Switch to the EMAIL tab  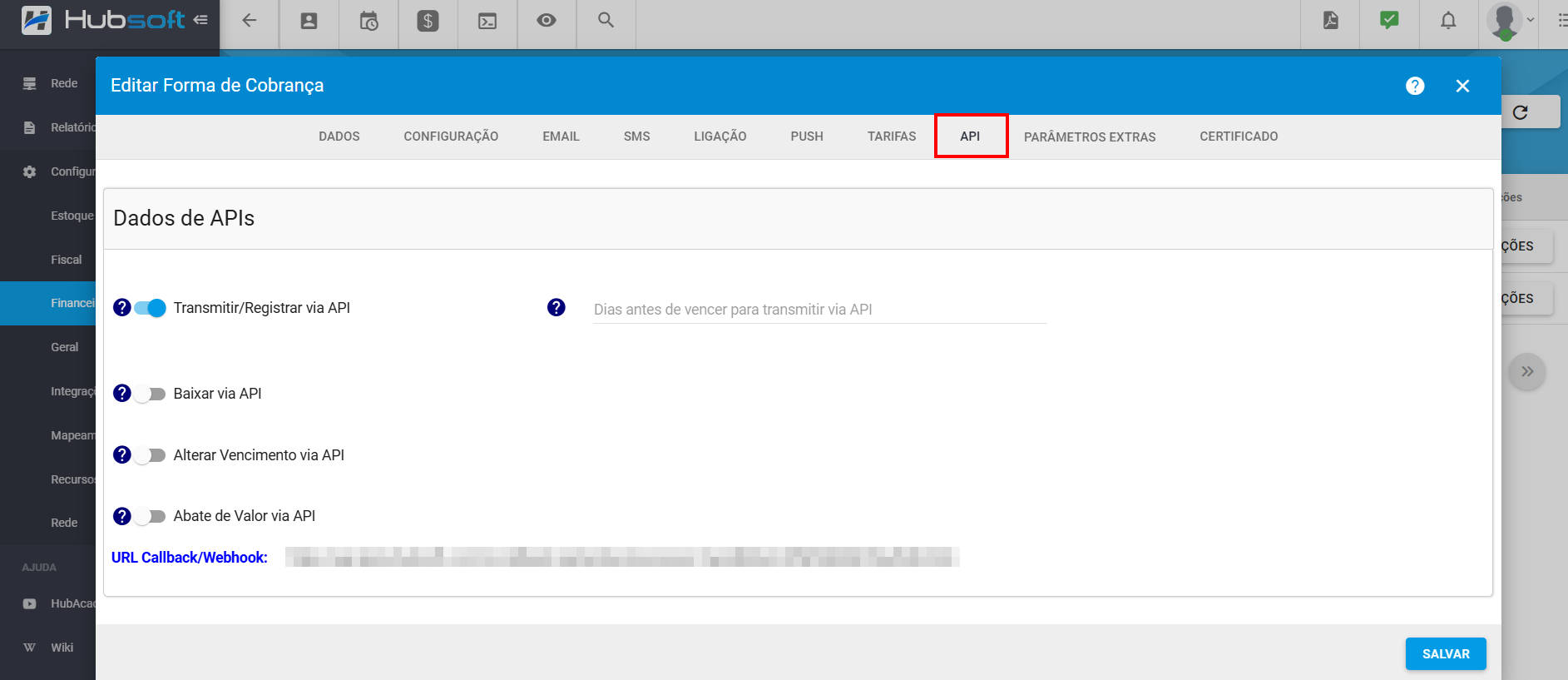[561, 136]
